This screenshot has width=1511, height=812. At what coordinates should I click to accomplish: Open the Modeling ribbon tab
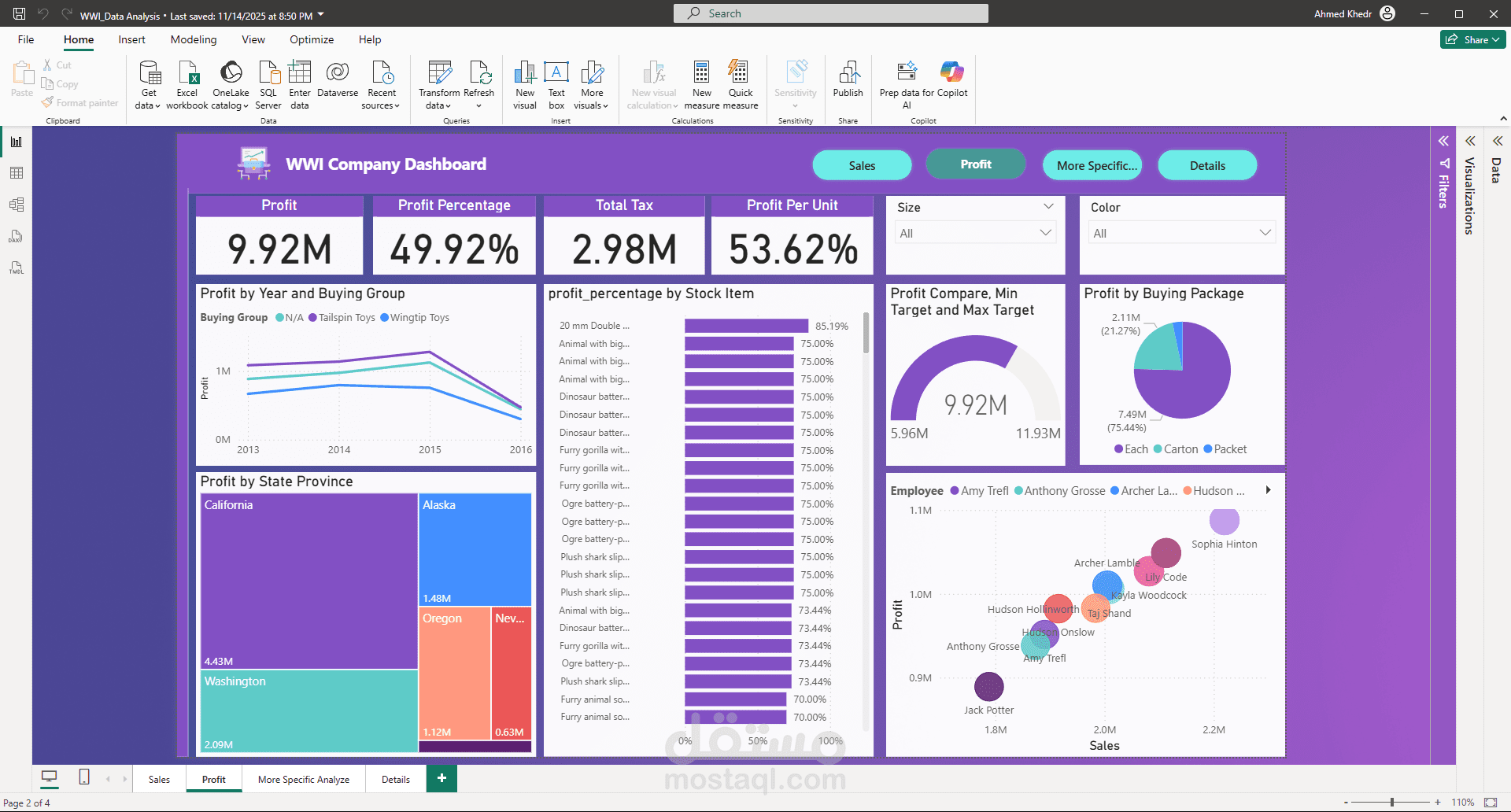coord(194,39)
